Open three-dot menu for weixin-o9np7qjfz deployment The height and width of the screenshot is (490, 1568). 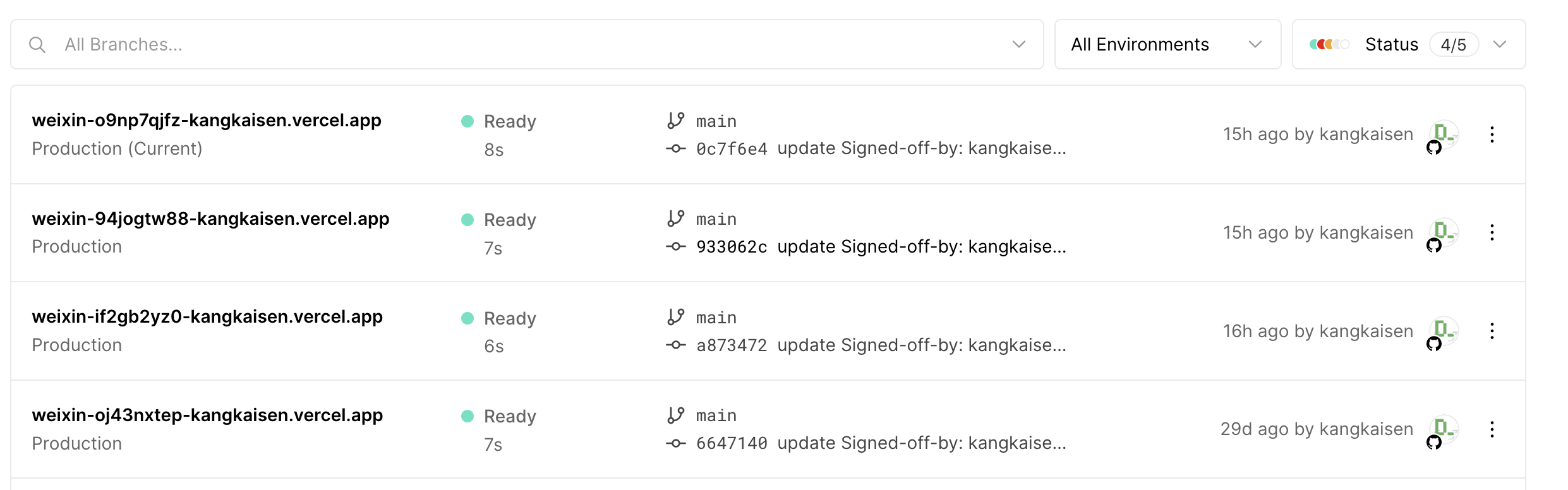1492,134
